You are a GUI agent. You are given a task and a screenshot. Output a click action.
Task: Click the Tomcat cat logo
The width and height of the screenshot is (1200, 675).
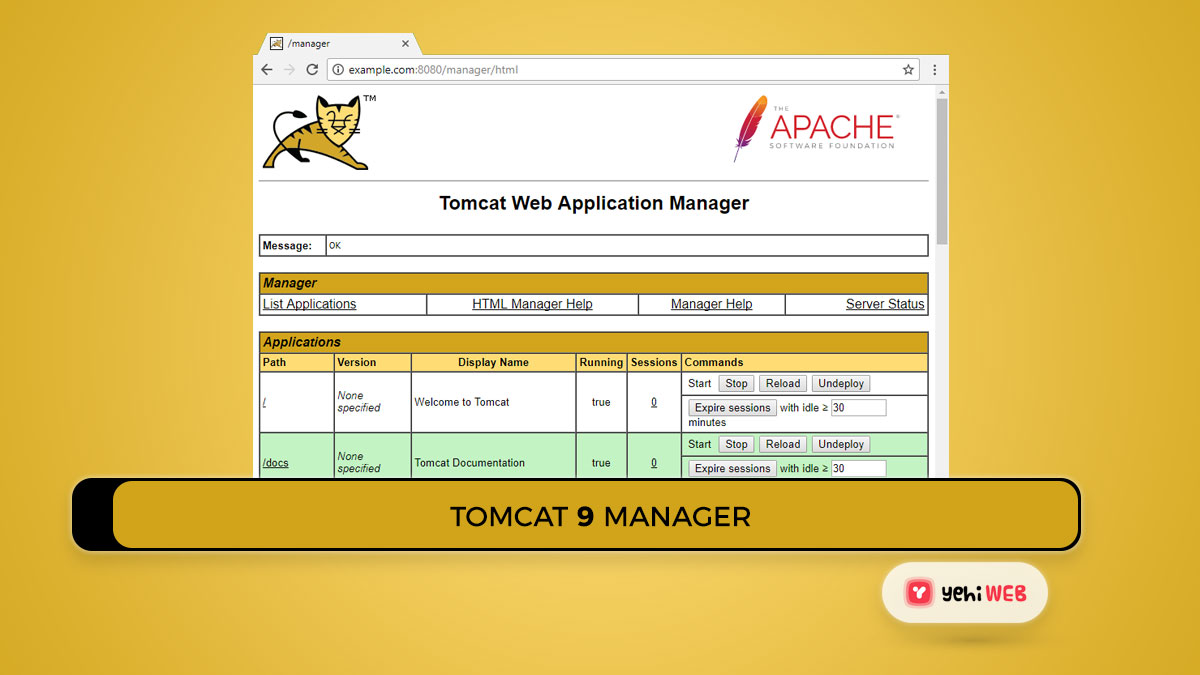315,130
